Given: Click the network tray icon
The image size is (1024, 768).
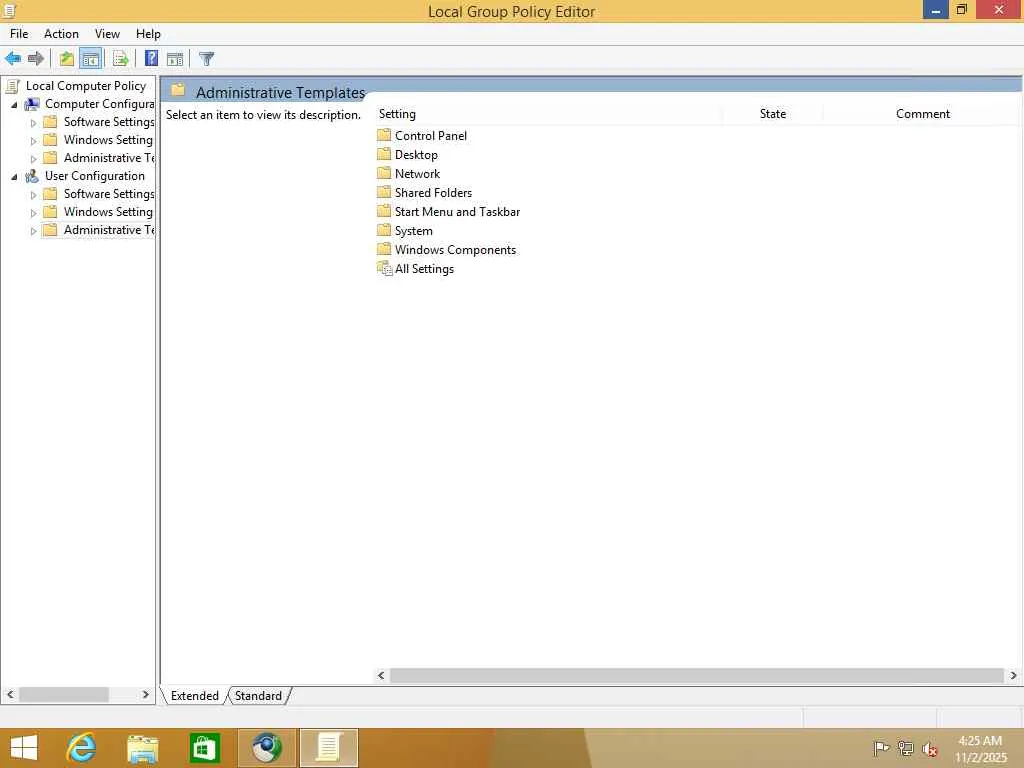Looking at the screenshot, I should (x=905, y=748).
